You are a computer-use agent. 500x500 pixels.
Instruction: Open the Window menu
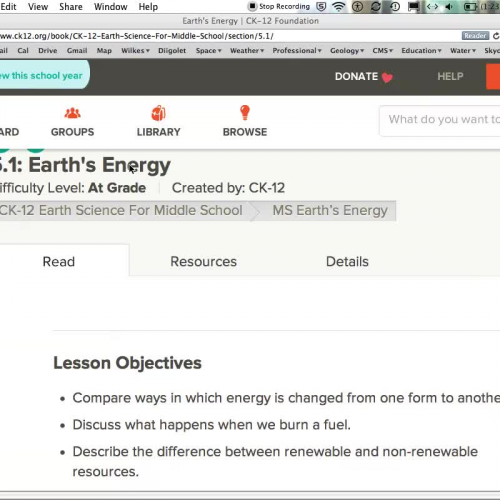coord(110,6)
